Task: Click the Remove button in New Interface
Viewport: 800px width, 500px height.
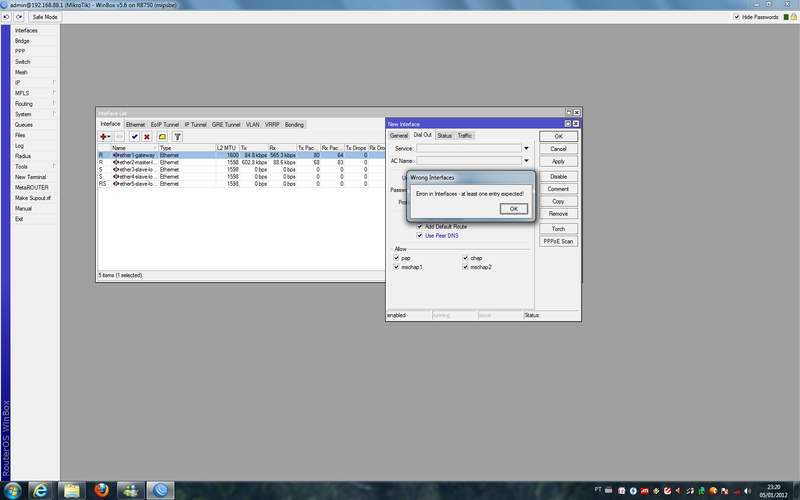Action: click(x=558, y=214)
